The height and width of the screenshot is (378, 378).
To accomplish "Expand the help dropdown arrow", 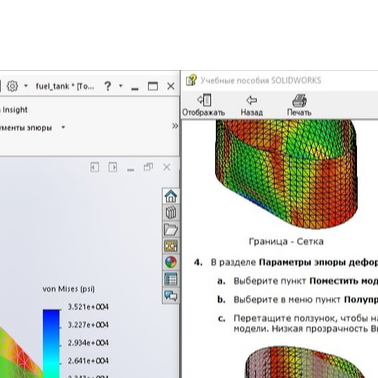I will pyautogui.click(x=121, y=86).
